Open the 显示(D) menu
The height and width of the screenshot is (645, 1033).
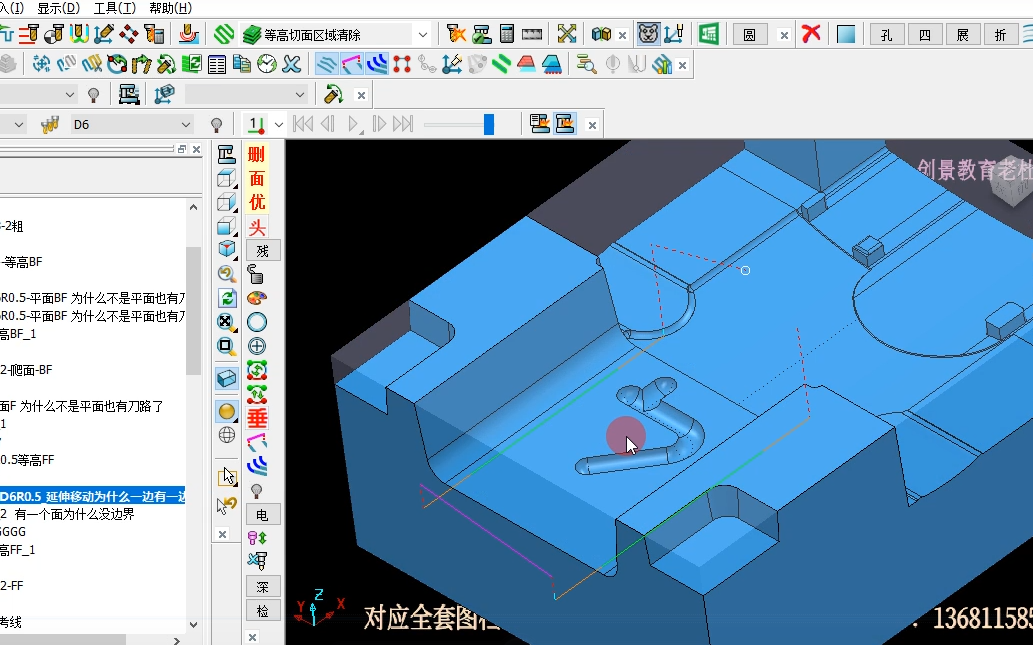pyautogui.click(x=58, y=8)
